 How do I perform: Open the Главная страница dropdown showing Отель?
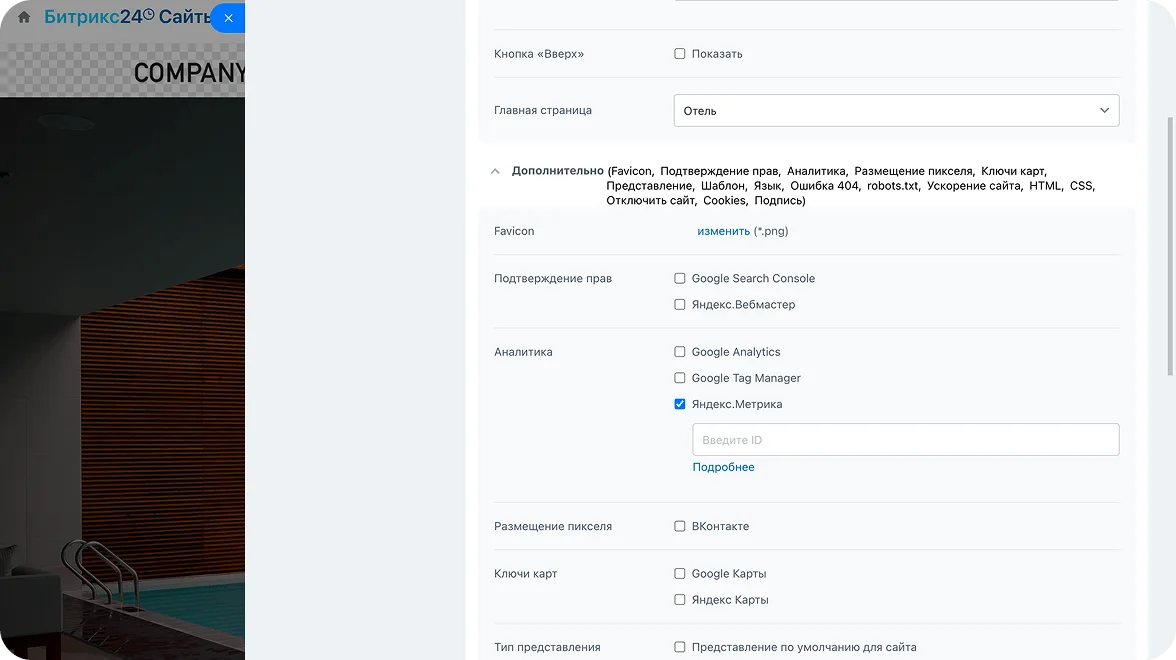[x=896, y=110]
